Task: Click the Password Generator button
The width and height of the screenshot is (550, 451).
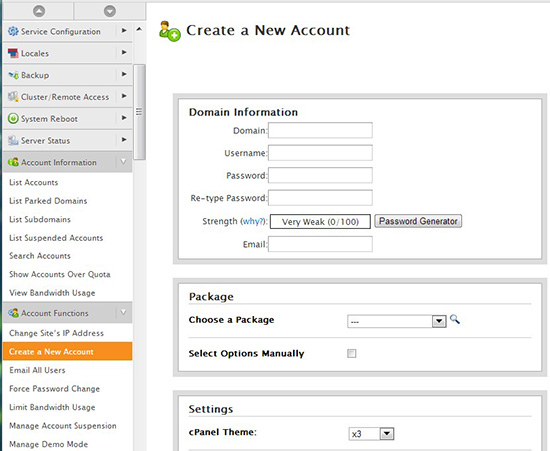Action: [418, 221]
